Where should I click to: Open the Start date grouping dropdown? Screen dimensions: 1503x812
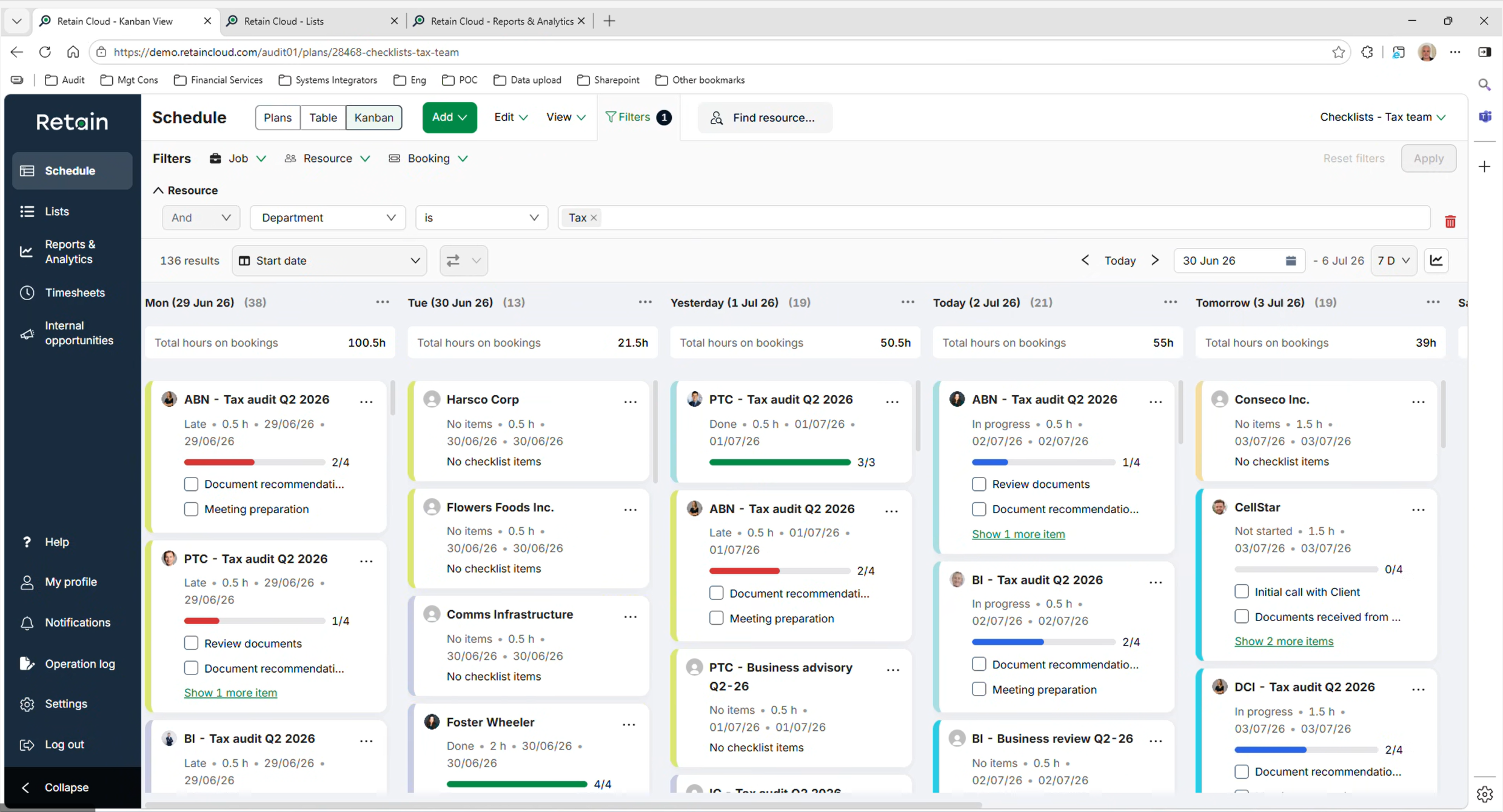pos(329,261)
